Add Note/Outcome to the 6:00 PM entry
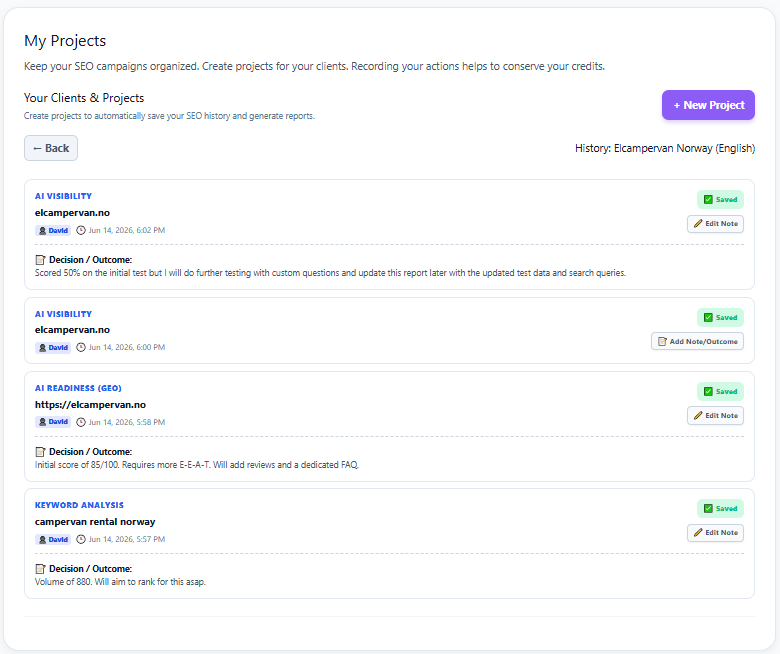The image size is (780, 654). 697,341
